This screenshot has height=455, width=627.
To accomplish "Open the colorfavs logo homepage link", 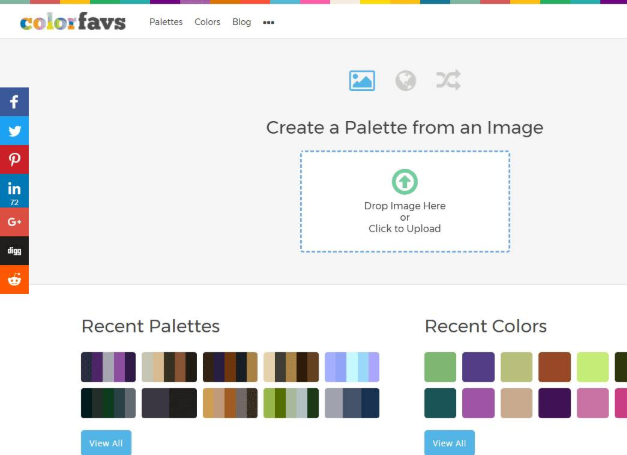I will [73, 21].
